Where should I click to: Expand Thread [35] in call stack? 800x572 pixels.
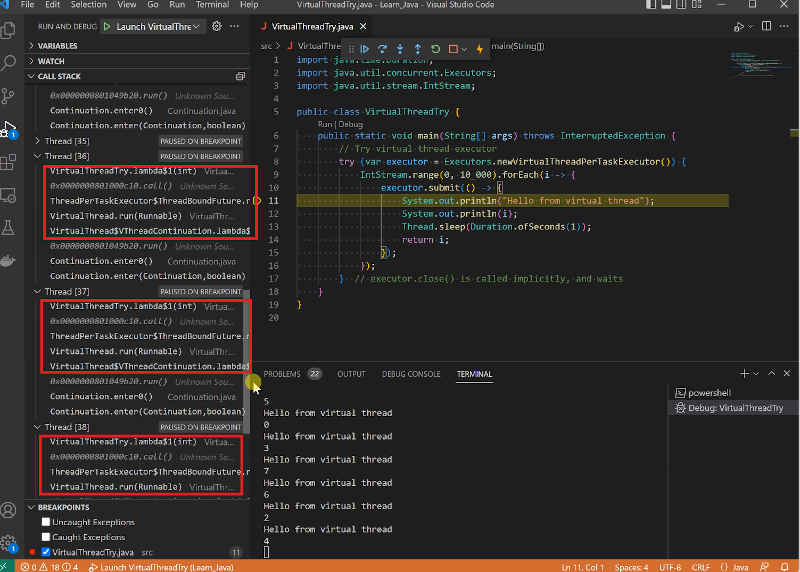coord(37,140)
